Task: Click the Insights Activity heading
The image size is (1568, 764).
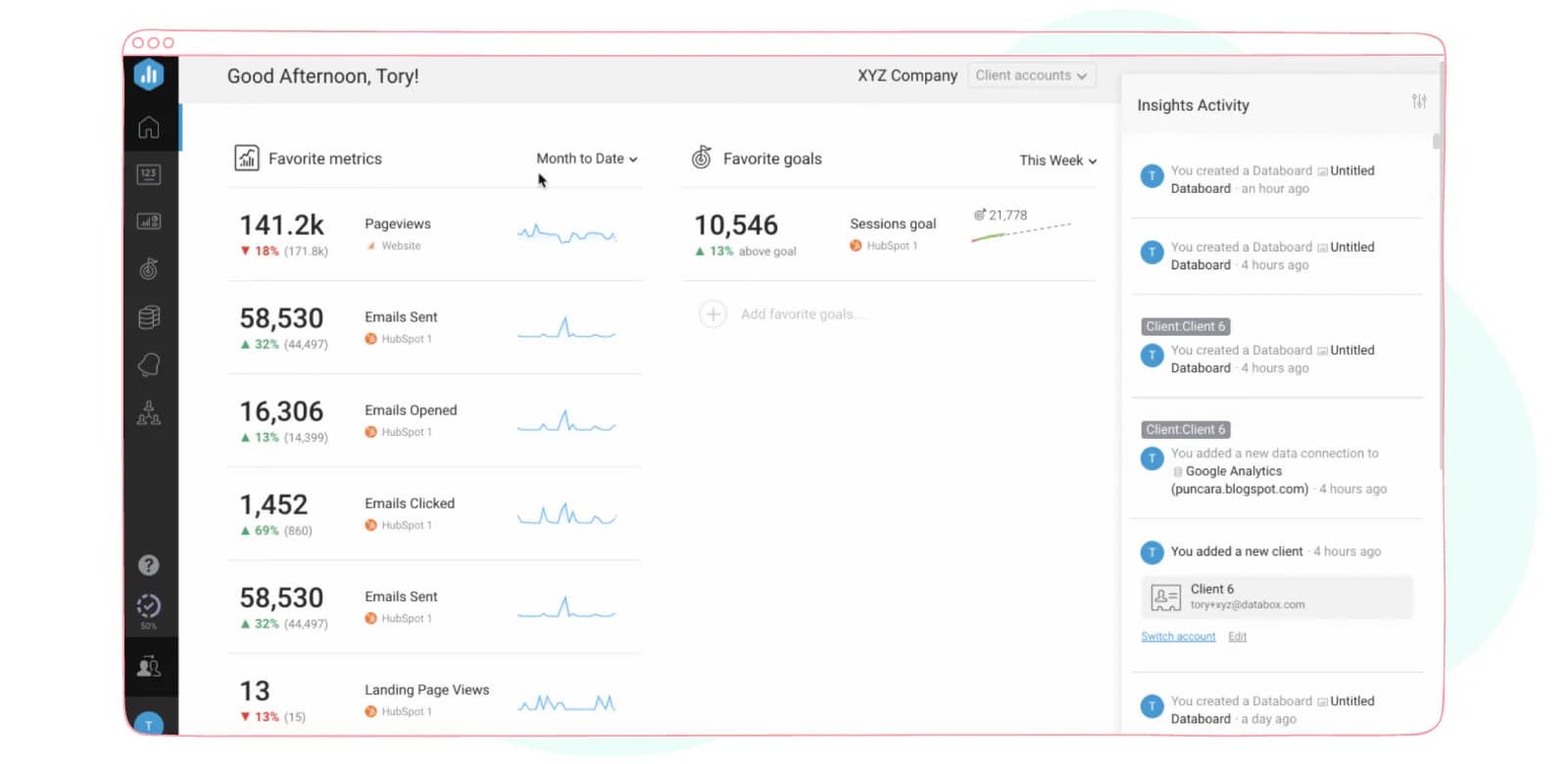Action: click(x=1193, y=105)
